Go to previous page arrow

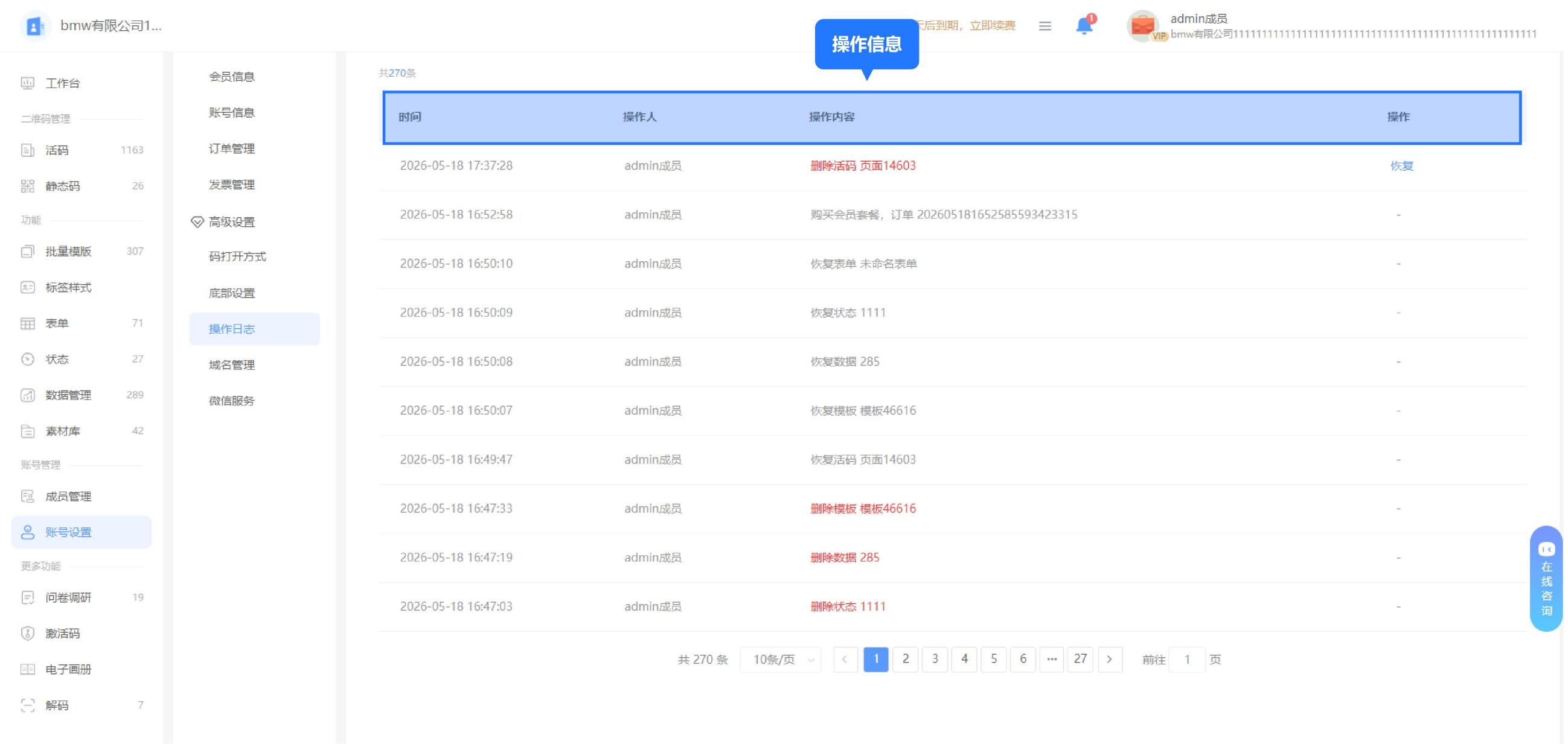[845, 660]
